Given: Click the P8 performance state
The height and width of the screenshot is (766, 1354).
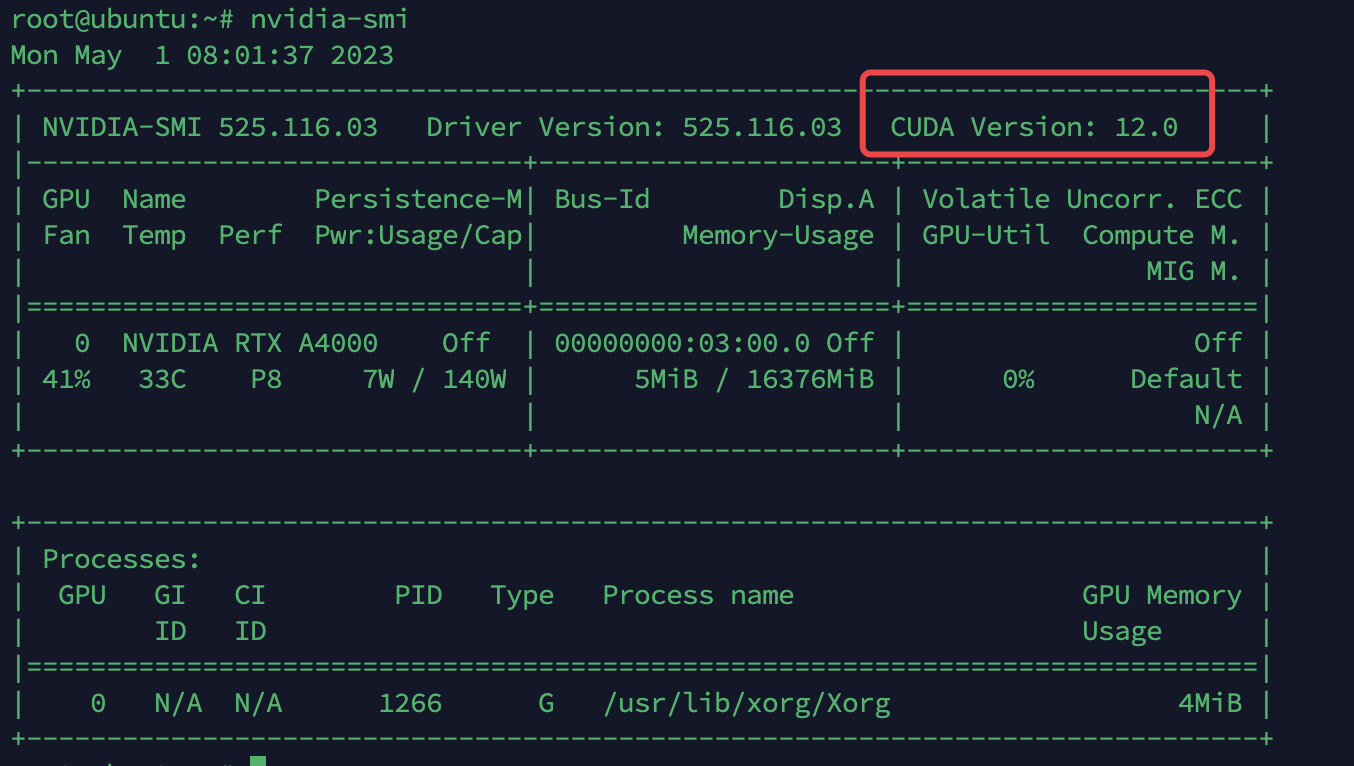Looking at the screenshot, I should point(266,379).
